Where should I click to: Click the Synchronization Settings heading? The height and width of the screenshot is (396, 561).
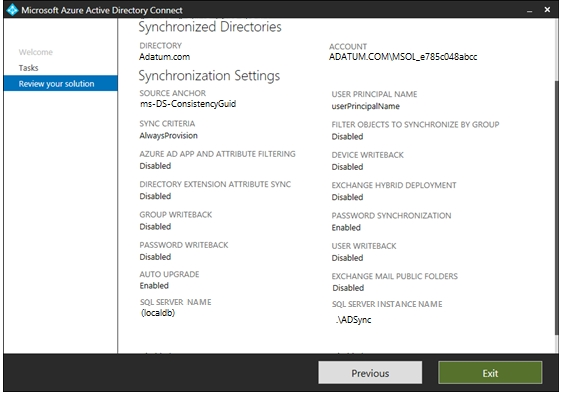(209, 75)
